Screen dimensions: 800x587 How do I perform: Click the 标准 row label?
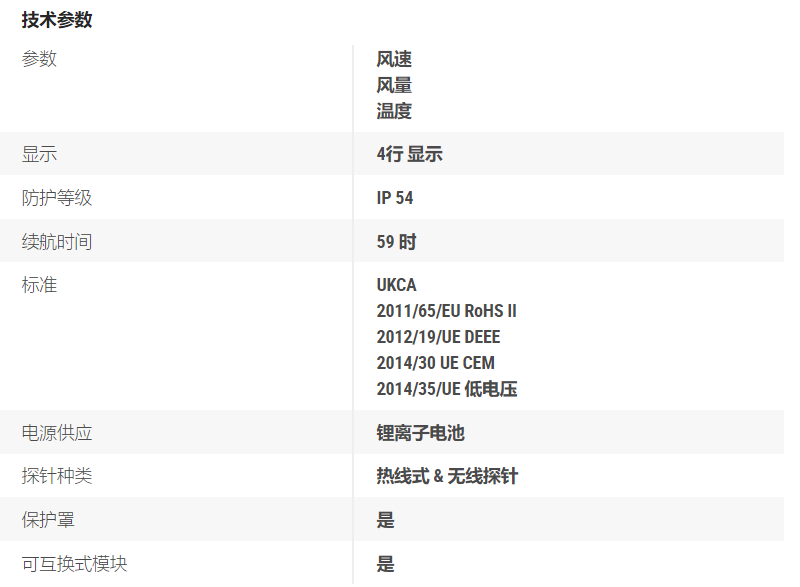click(40, 285)
